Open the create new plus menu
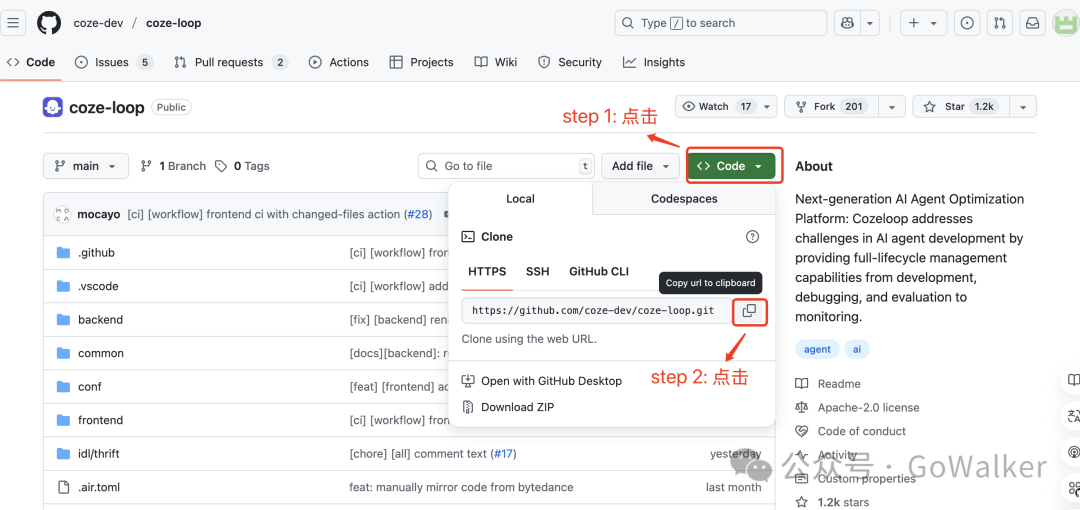 click(922, 23)
